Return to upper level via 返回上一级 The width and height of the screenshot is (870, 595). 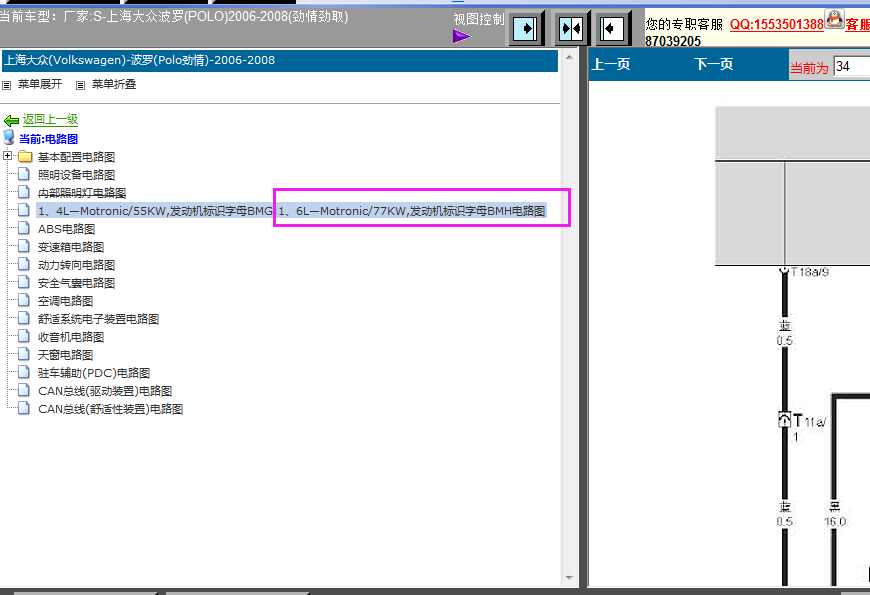(50, 119)
